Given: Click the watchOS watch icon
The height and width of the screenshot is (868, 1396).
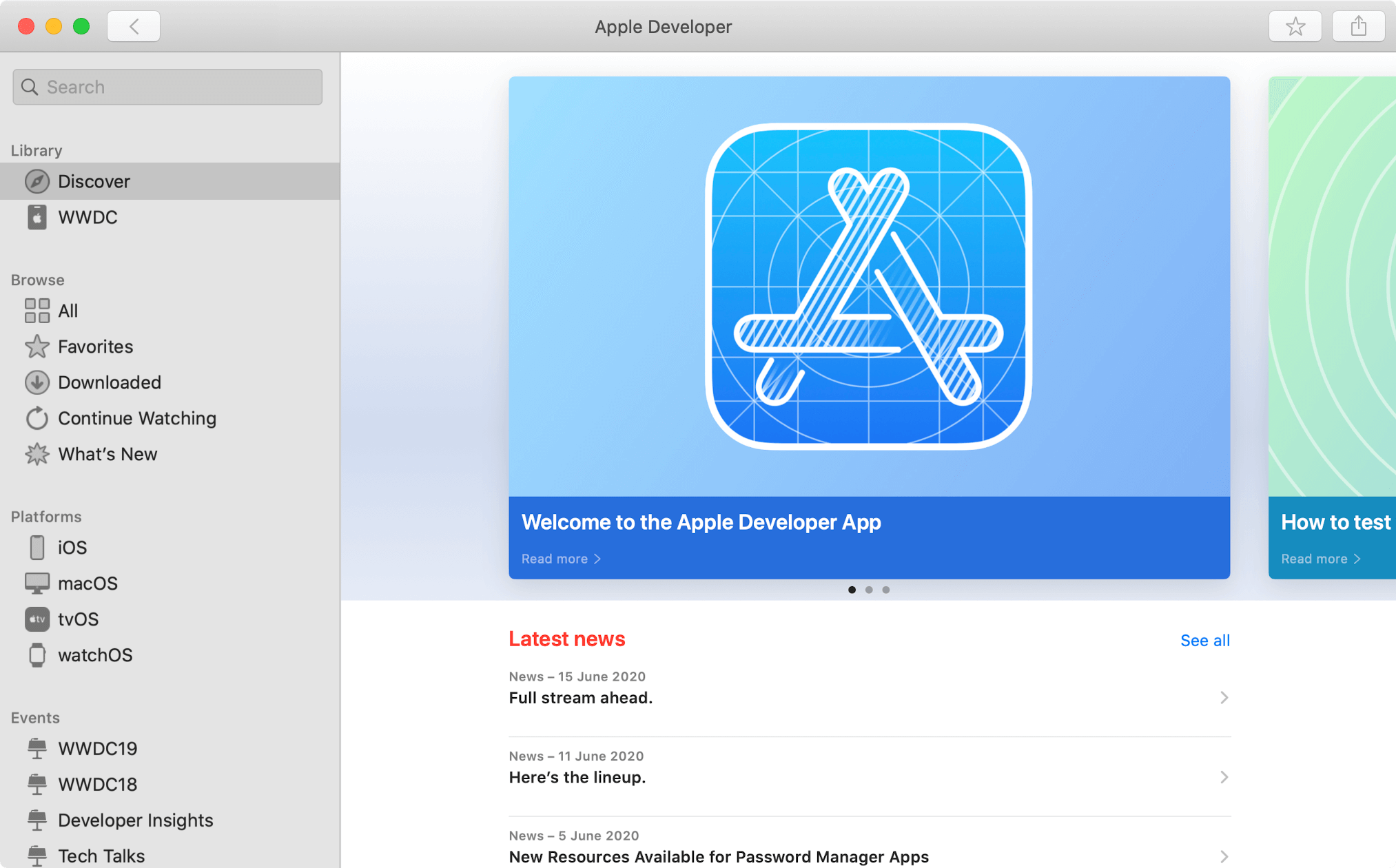Looking at the screenshot, I should tap(37, 655).
